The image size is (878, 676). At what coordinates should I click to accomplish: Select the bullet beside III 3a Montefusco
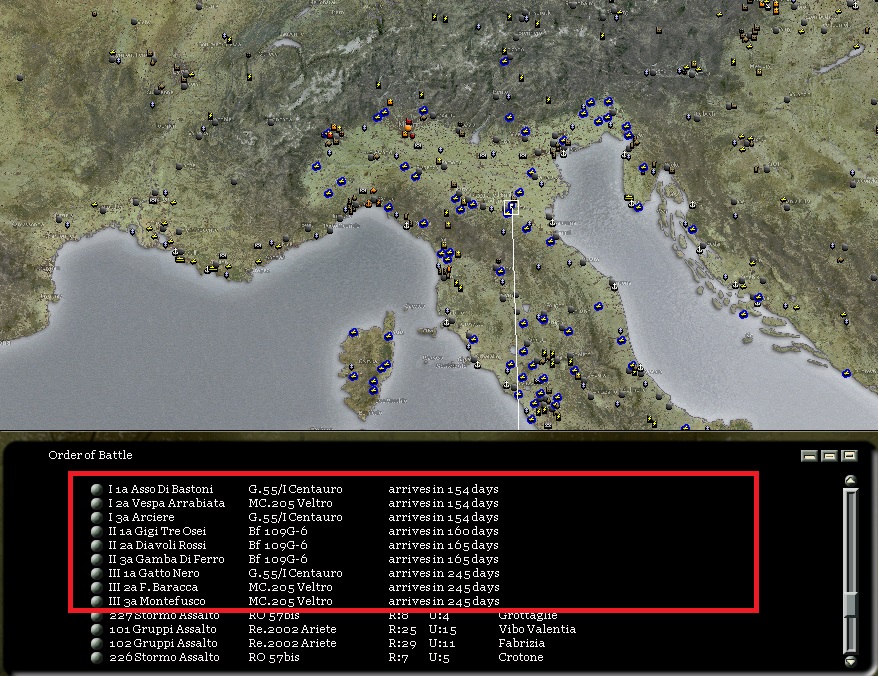click(x=96, y=601)
